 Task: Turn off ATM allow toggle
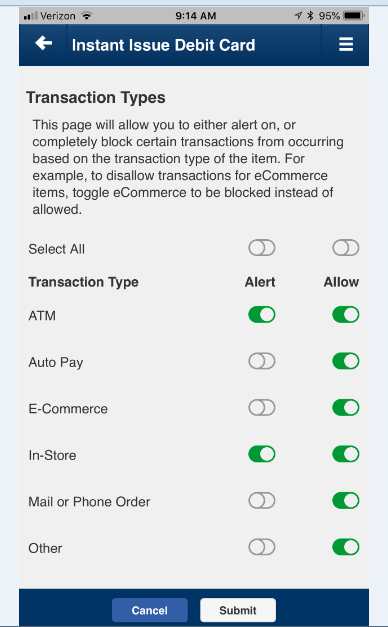click(x=346, y=315)
